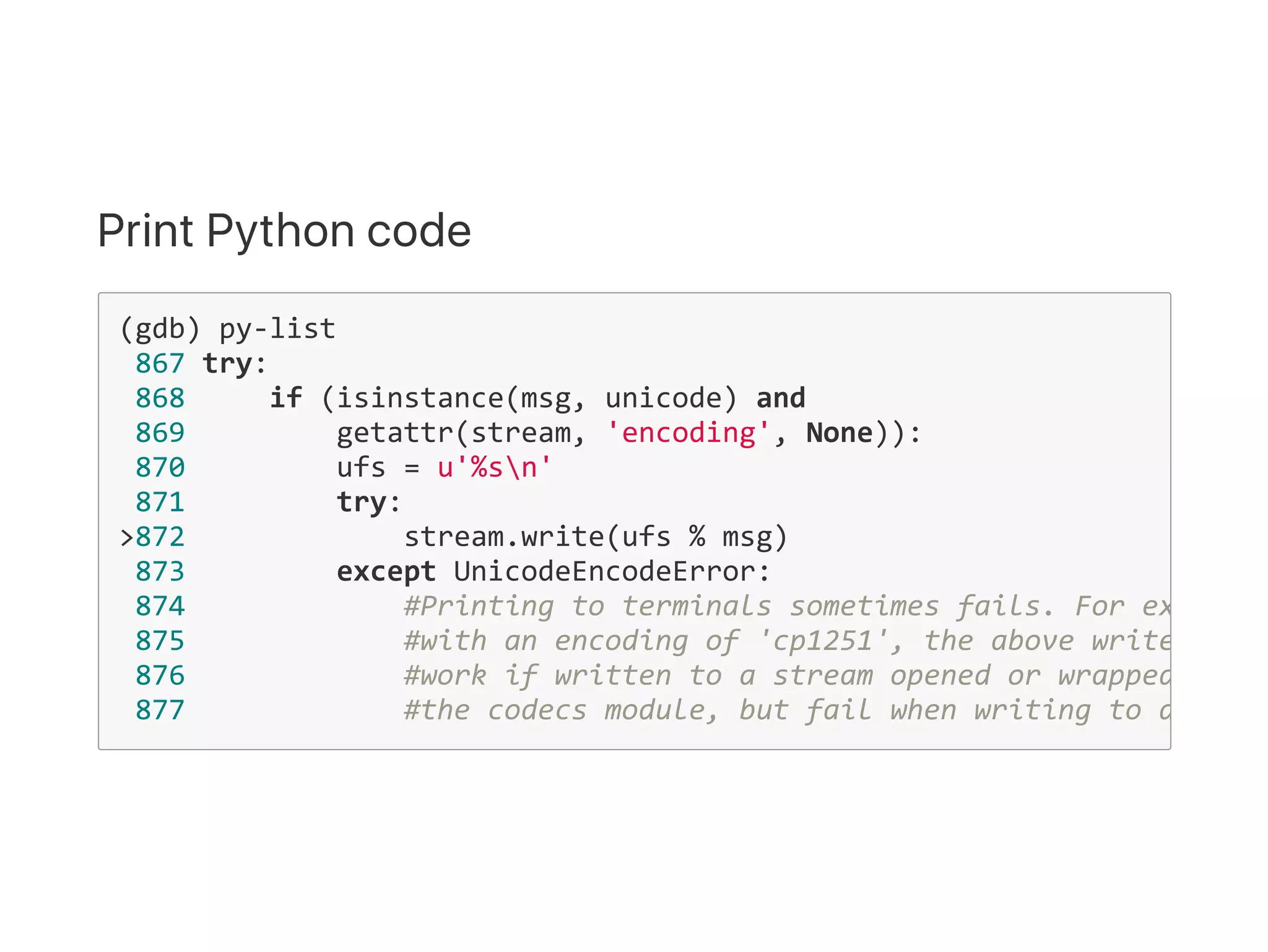Image resolution: width=1268 pixels, height=952 pixels.
Task: Click 'UnicodeEncodeError:' on line 873
Action: [x=612, y=571]
